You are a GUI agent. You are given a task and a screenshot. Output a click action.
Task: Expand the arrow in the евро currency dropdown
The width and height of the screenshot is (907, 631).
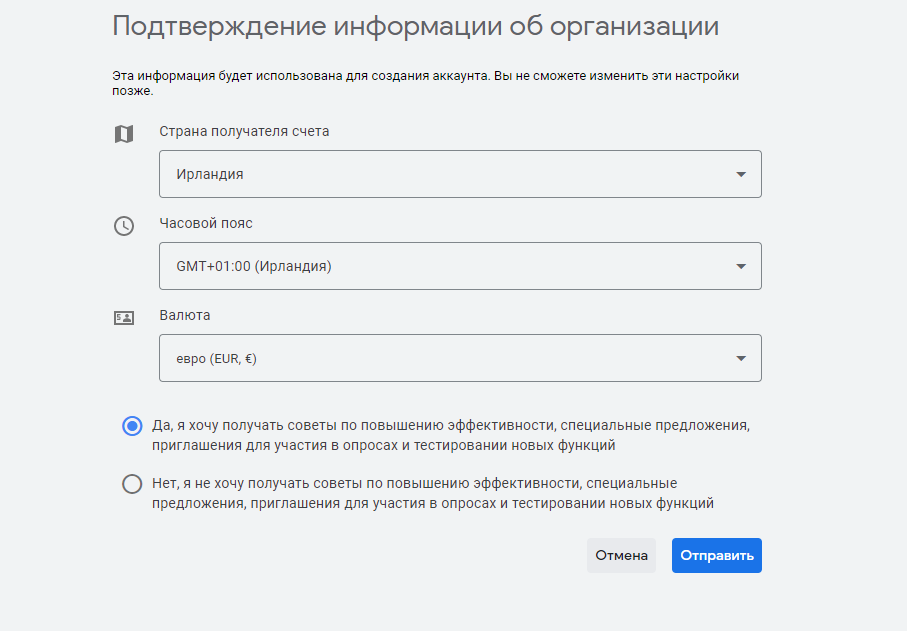tap(740, 358)
